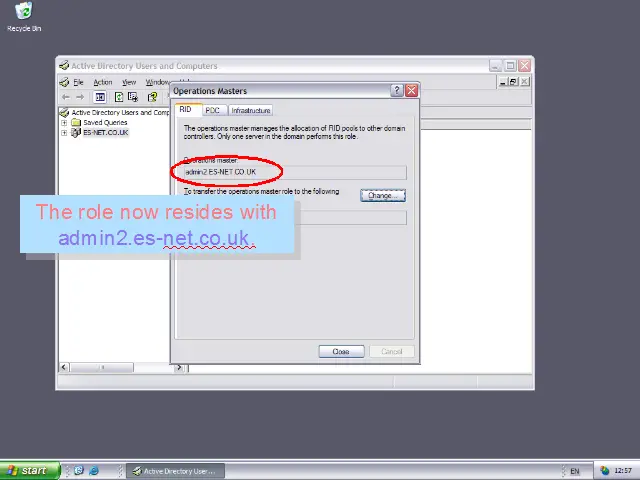This screenshot has width=640, height=480.
Task: Toggle the Show/Hide Console Tree icon
Action: coord(100,97)
